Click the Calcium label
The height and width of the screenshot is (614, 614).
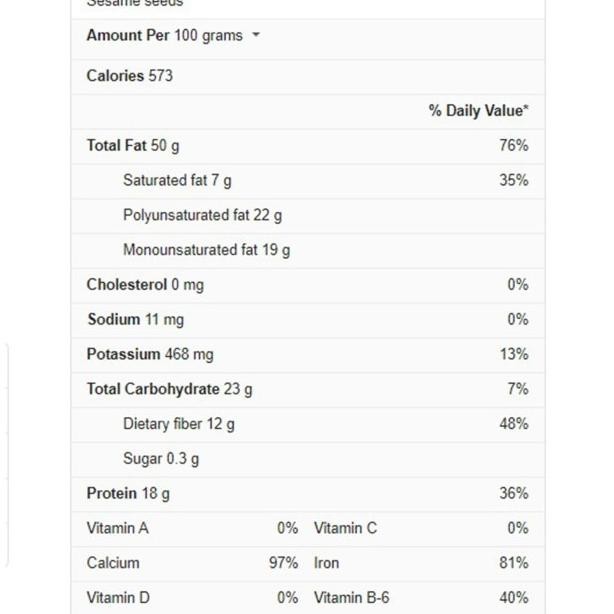click(113, 563)
